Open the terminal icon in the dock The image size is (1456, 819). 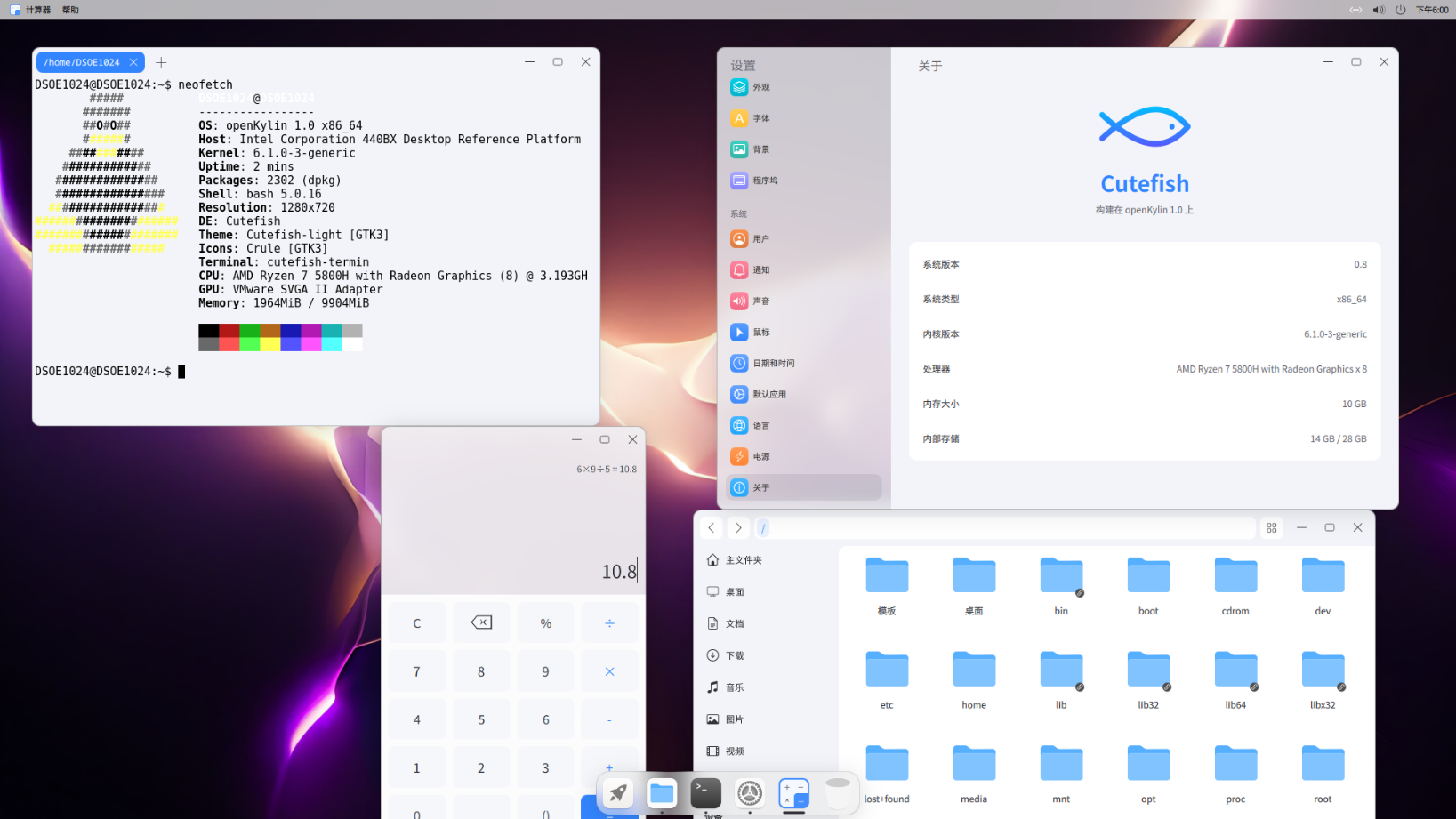(x=706, y=792)
